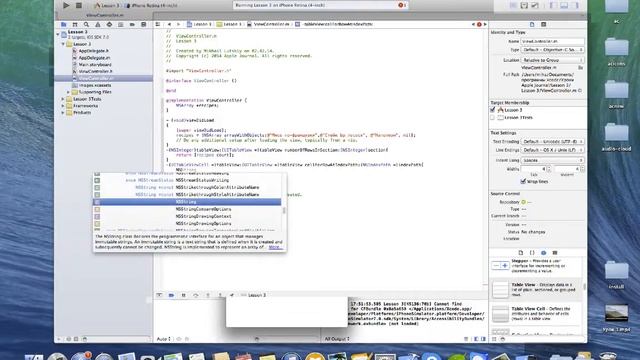Show only the console in debug area
The image size is (640, 360).
coord(483,339)
